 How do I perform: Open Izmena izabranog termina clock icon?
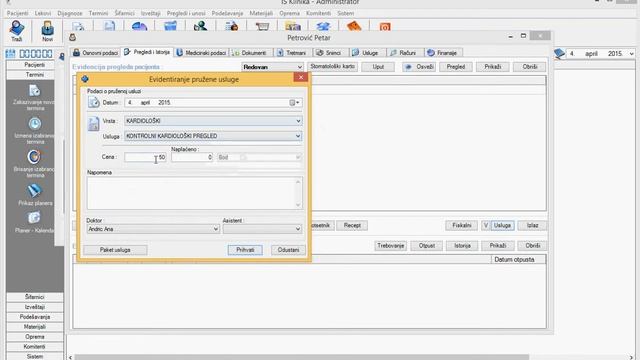(x=35, y=124)
